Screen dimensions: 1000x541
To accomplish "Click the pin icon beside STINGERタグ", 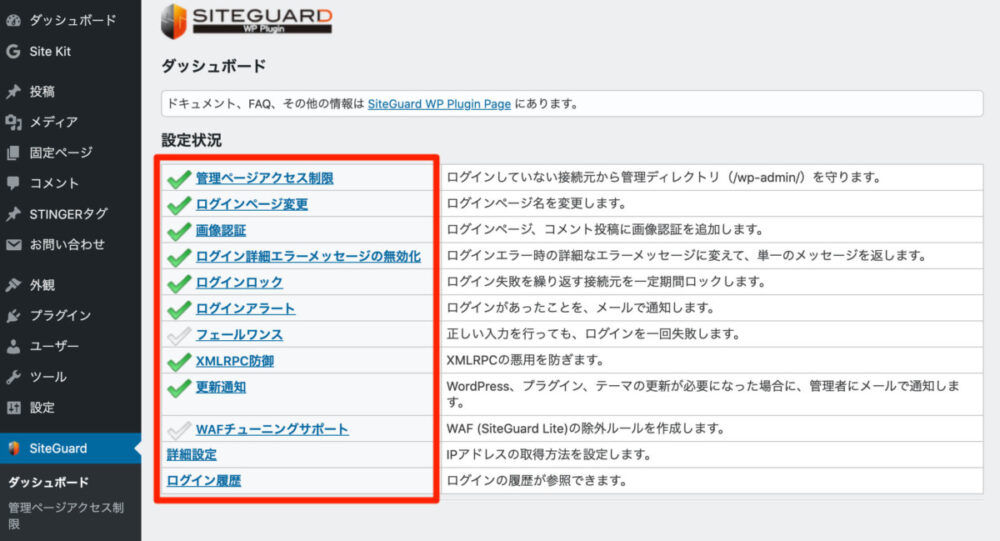I will tap(13, 214).
